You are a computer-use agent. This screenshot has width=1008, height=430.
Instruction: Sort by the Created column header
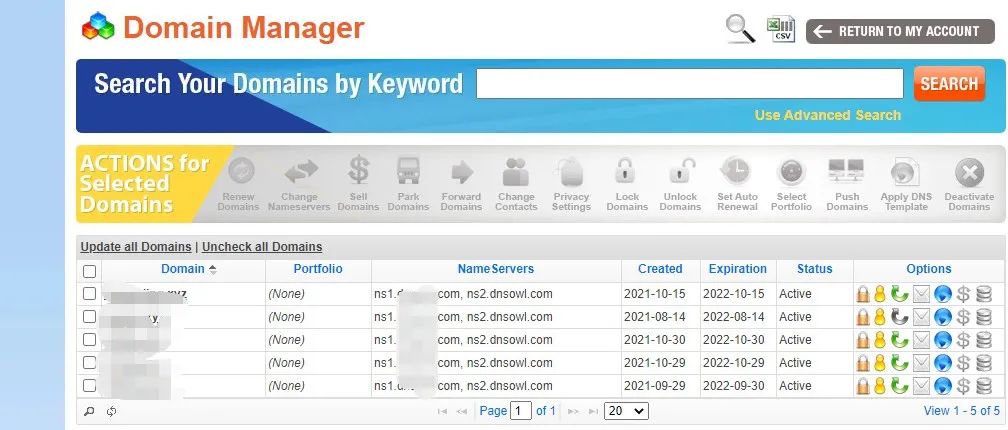click(660, 269)
